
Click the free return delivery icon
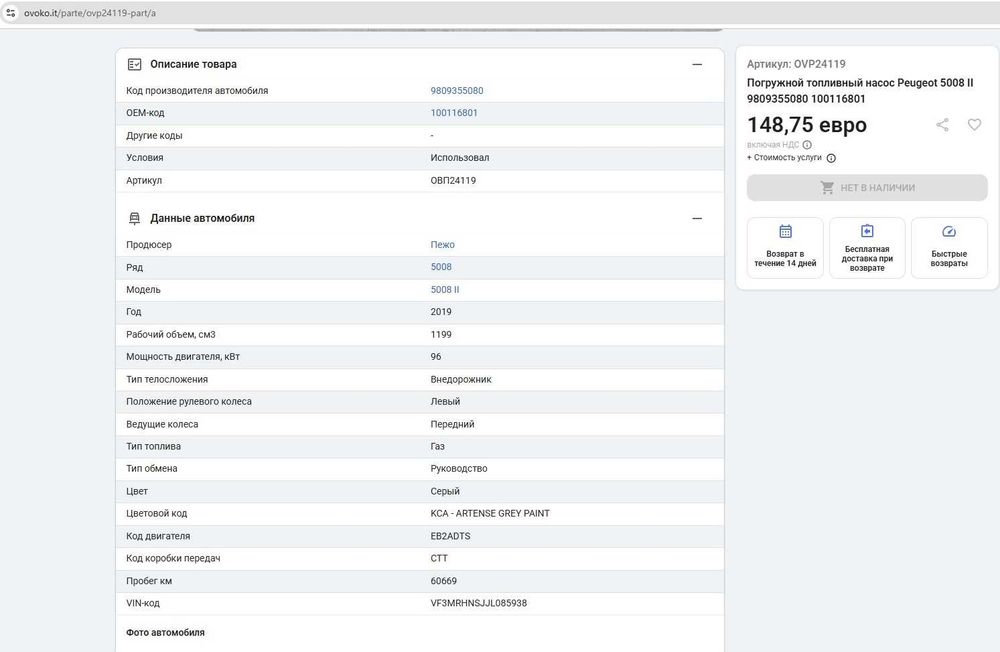867,231
